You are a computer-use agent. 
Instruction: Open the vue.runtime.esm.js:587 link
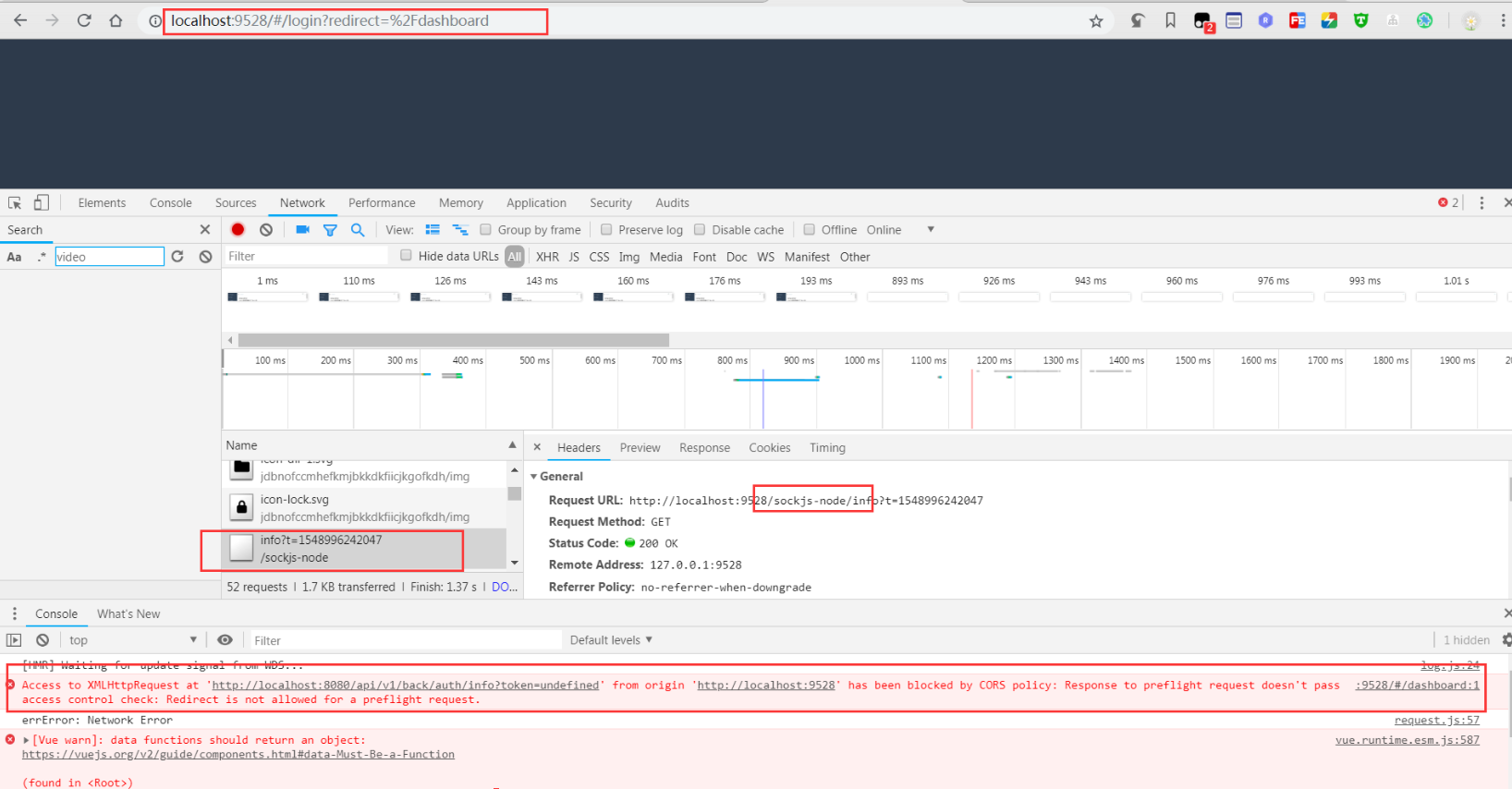(x=1407, y=740)
